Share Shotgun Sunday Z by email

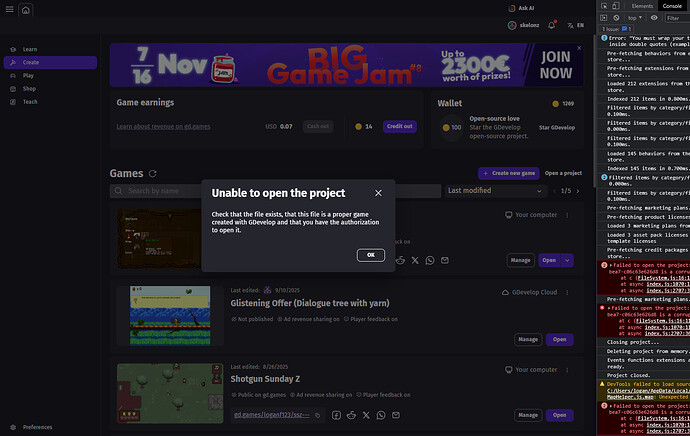[396, 415]
